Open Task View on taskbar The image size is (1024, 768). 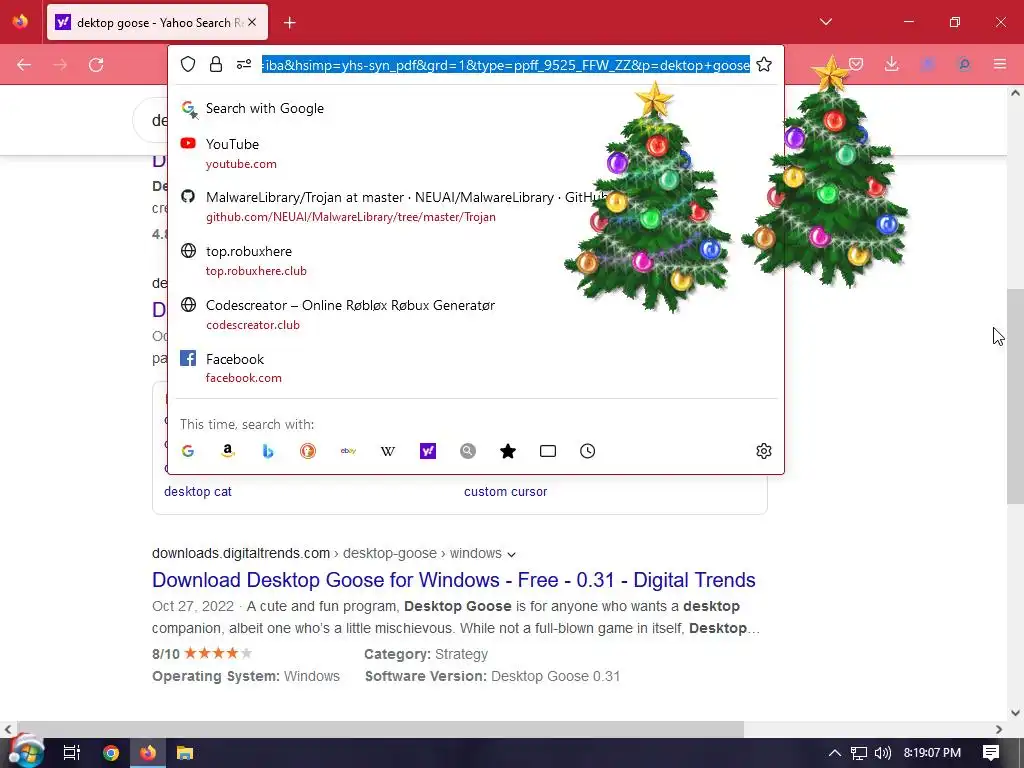(x=71, y=753)
